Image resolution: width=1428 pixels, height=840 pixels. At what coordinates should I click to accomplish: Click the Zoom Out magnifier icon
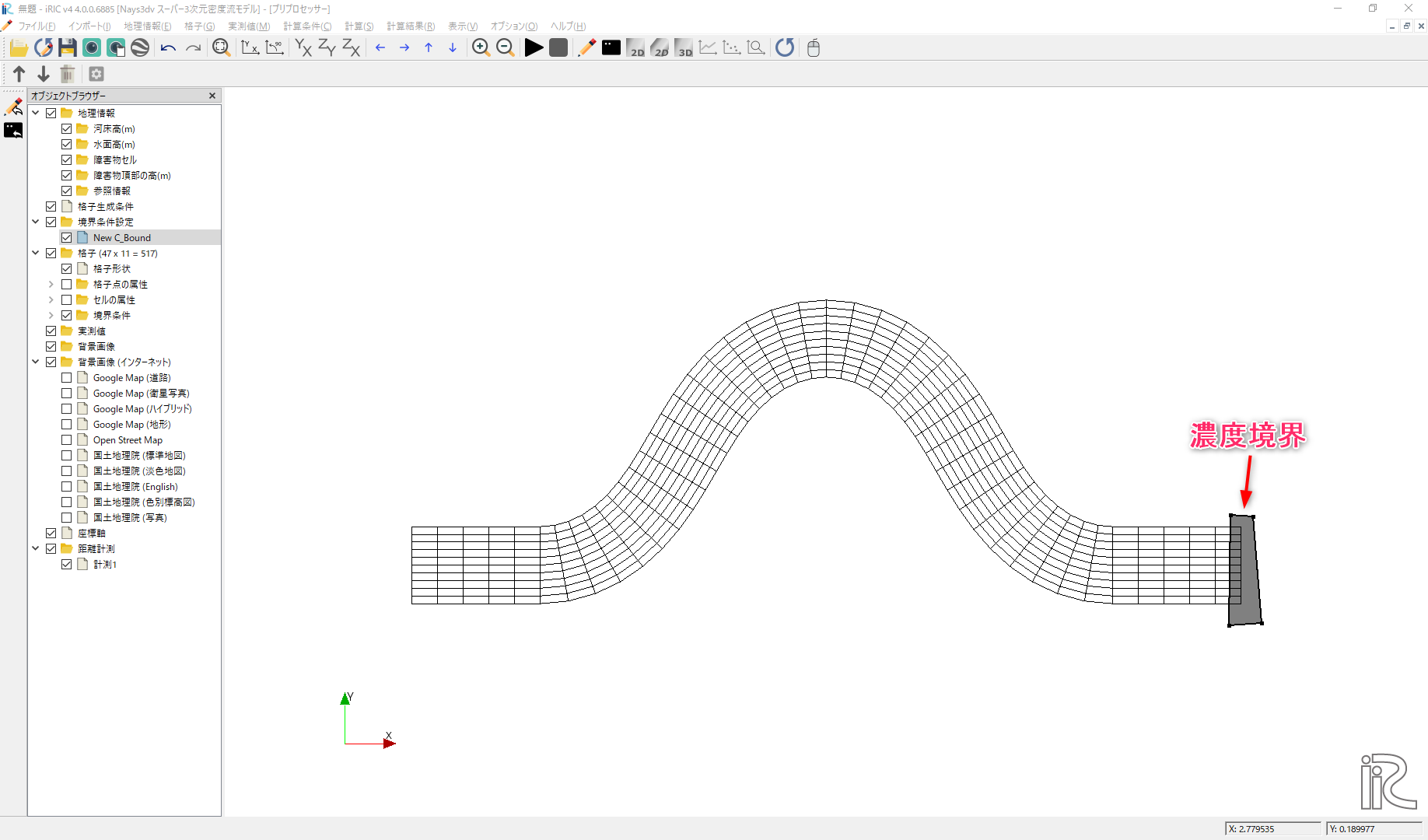point(505,48)
